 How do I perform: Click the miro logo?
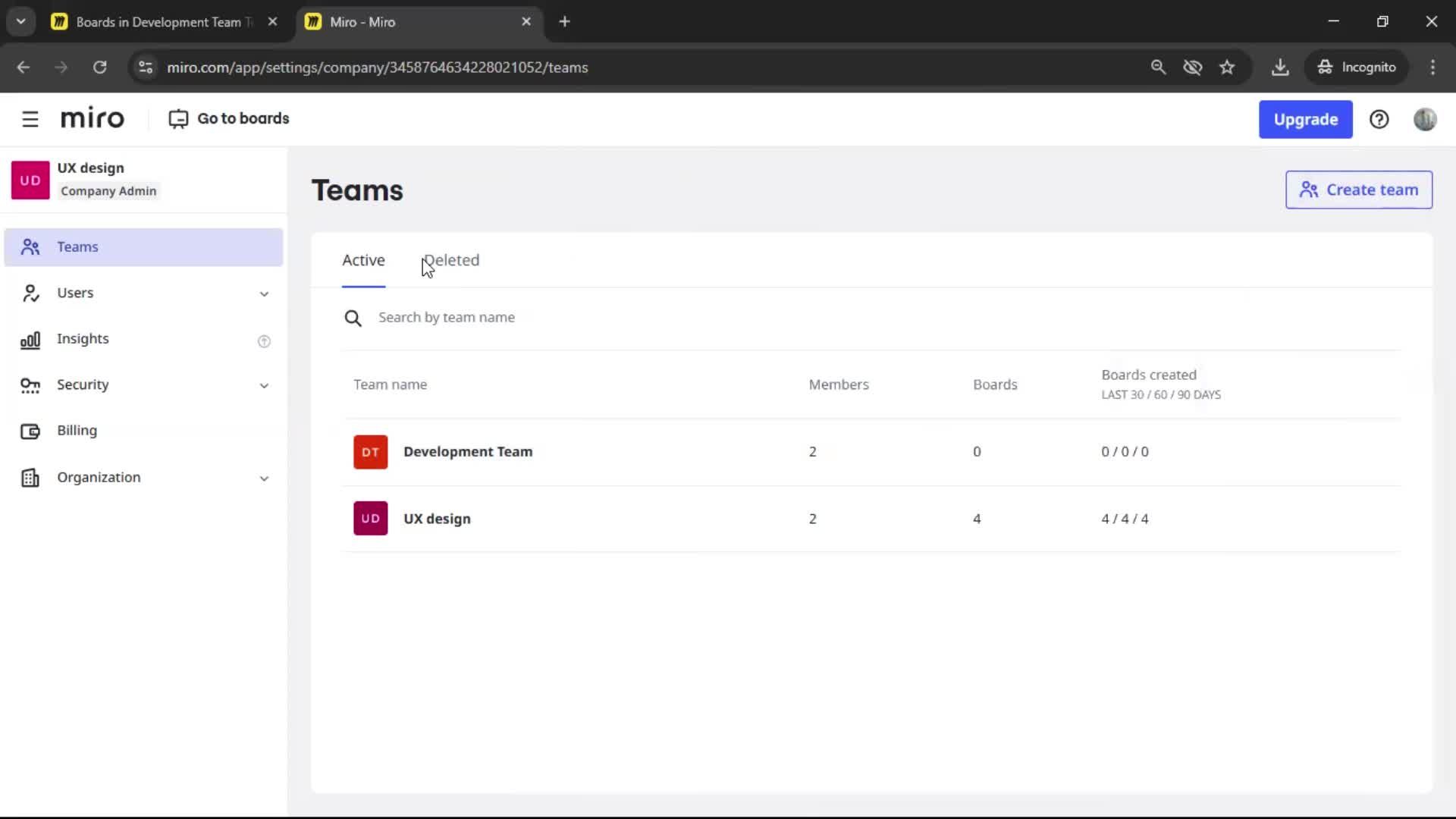click(92, 118)
